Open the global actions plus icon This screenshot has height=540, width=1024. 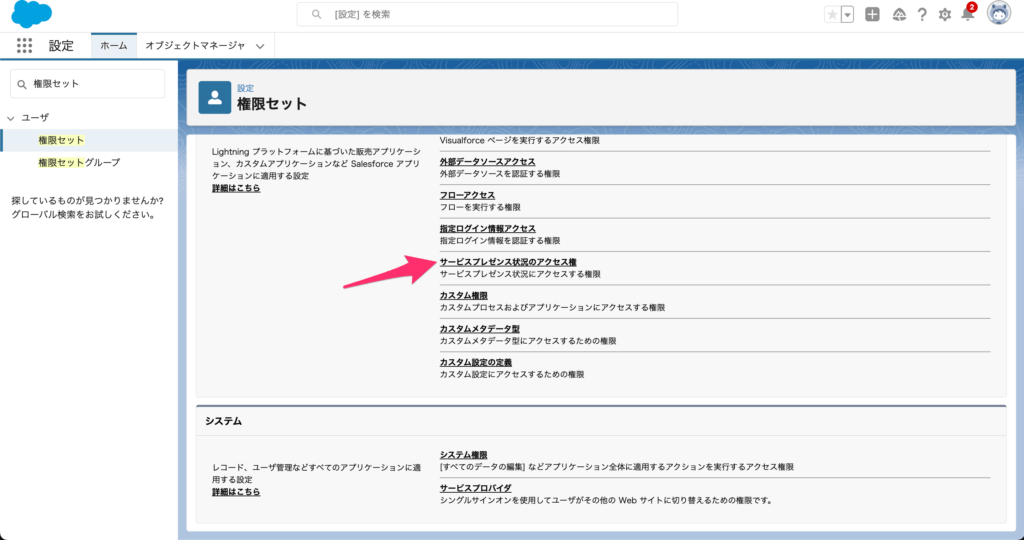tap(873, 14)
